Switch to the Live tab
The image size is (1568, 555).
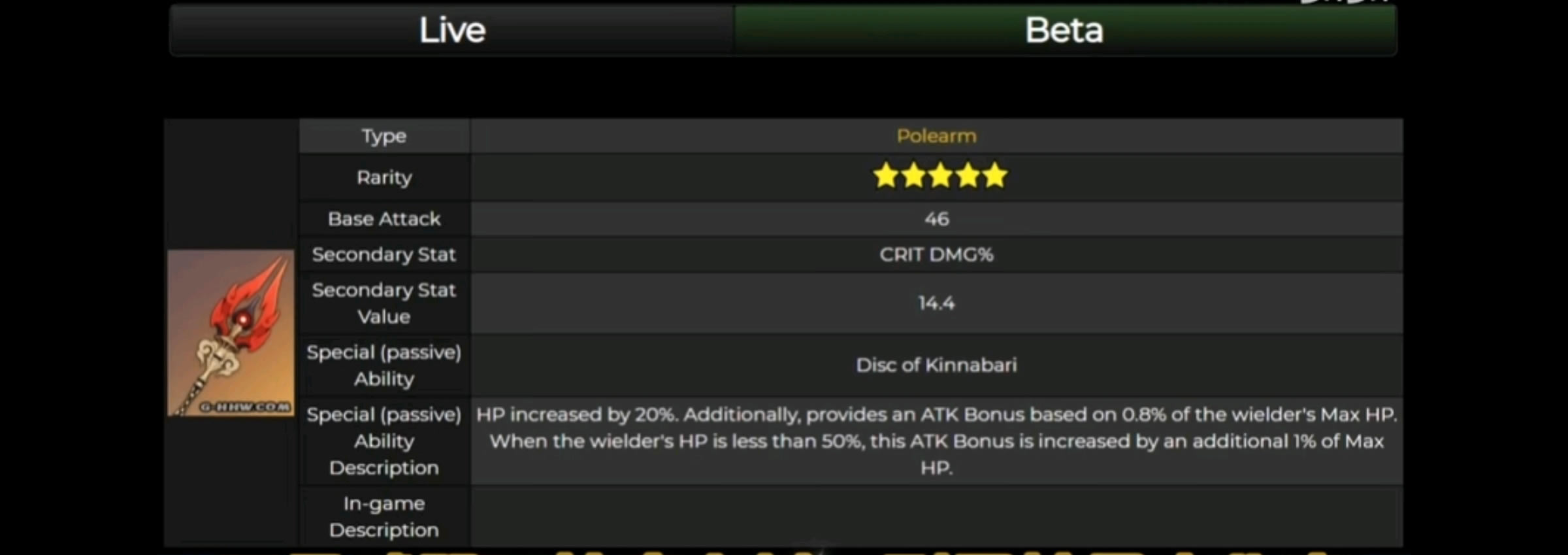click(x=452, y=30)
